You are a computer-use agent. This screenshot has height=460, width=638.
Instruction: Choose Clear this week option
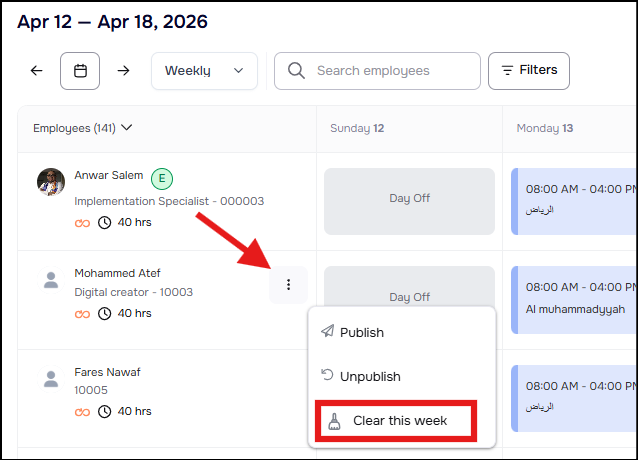click(x=399, y=421)
